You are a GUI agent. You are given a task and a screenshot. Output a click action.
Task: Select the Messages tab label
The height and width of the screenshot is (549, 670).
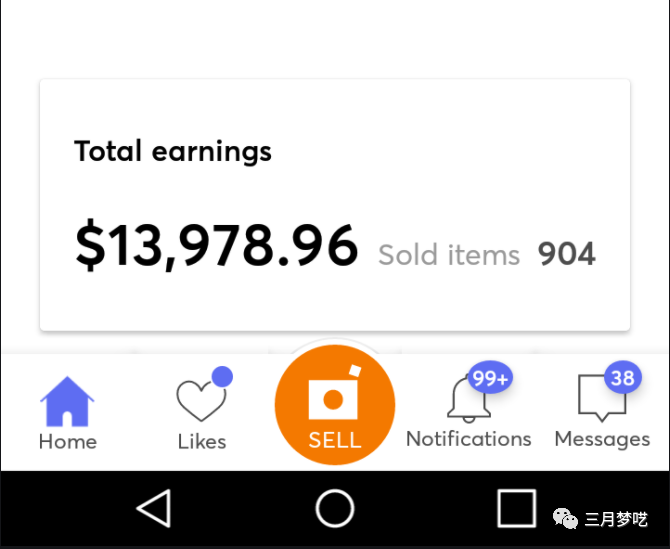(602, 439)
